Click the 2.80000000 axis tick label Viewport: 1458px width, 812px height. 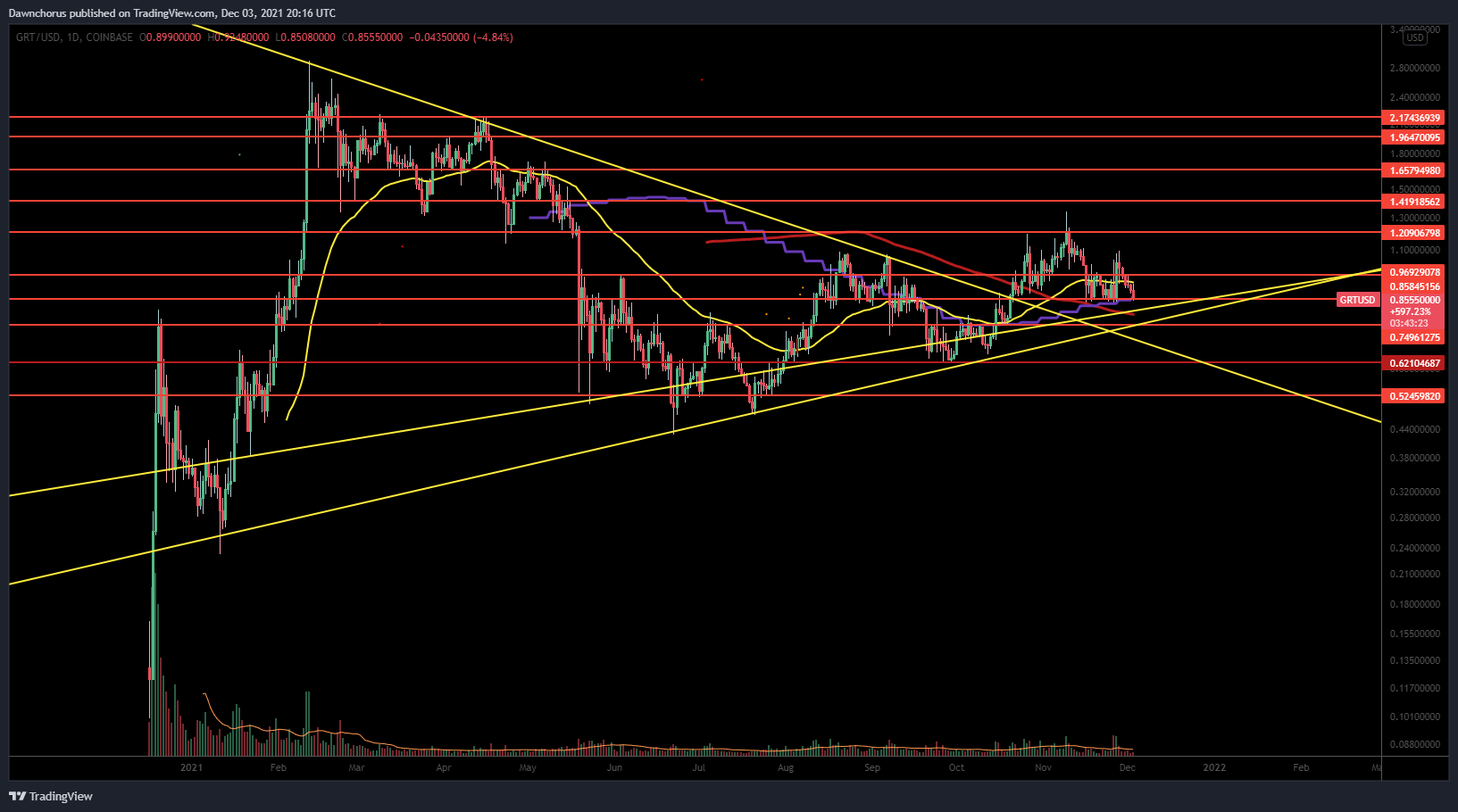(x=1415, y=68)
